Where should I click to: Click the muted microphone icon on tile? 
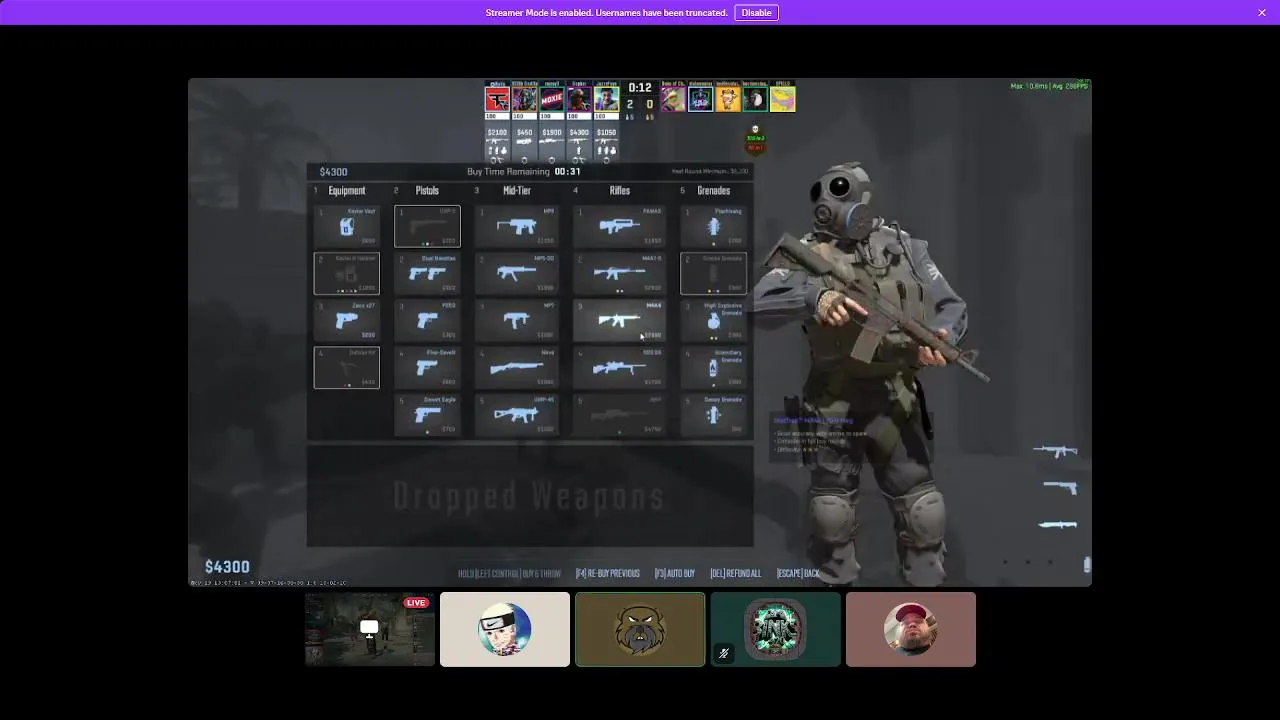(724, 654)
